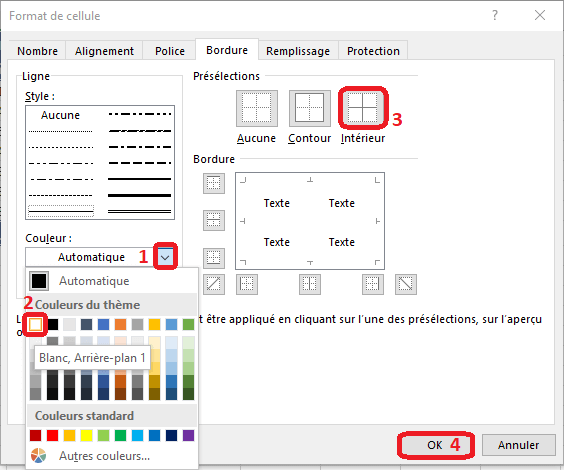The width and height of the screenshot is (564, 470).
Task: Open Autres couleurs option
Action: coord(112,456)
